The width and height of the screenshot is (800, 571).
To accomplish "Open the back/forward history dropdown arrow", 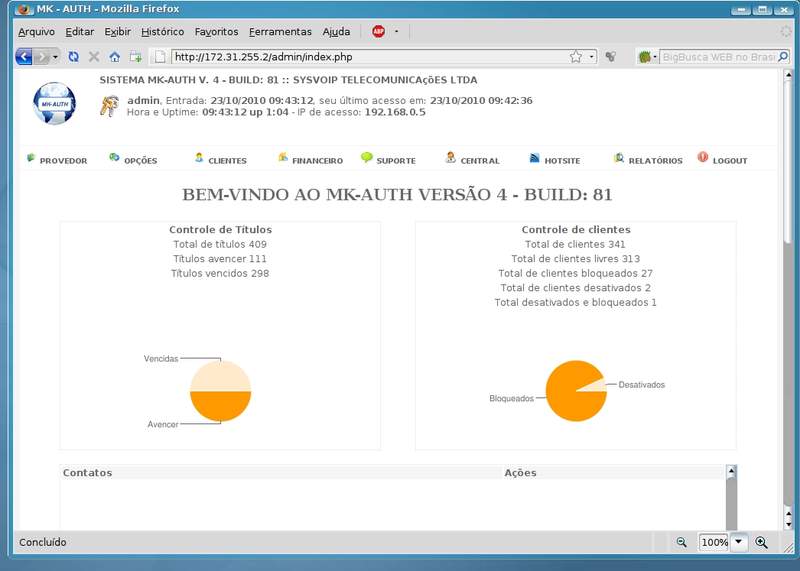I will [55, 57].
